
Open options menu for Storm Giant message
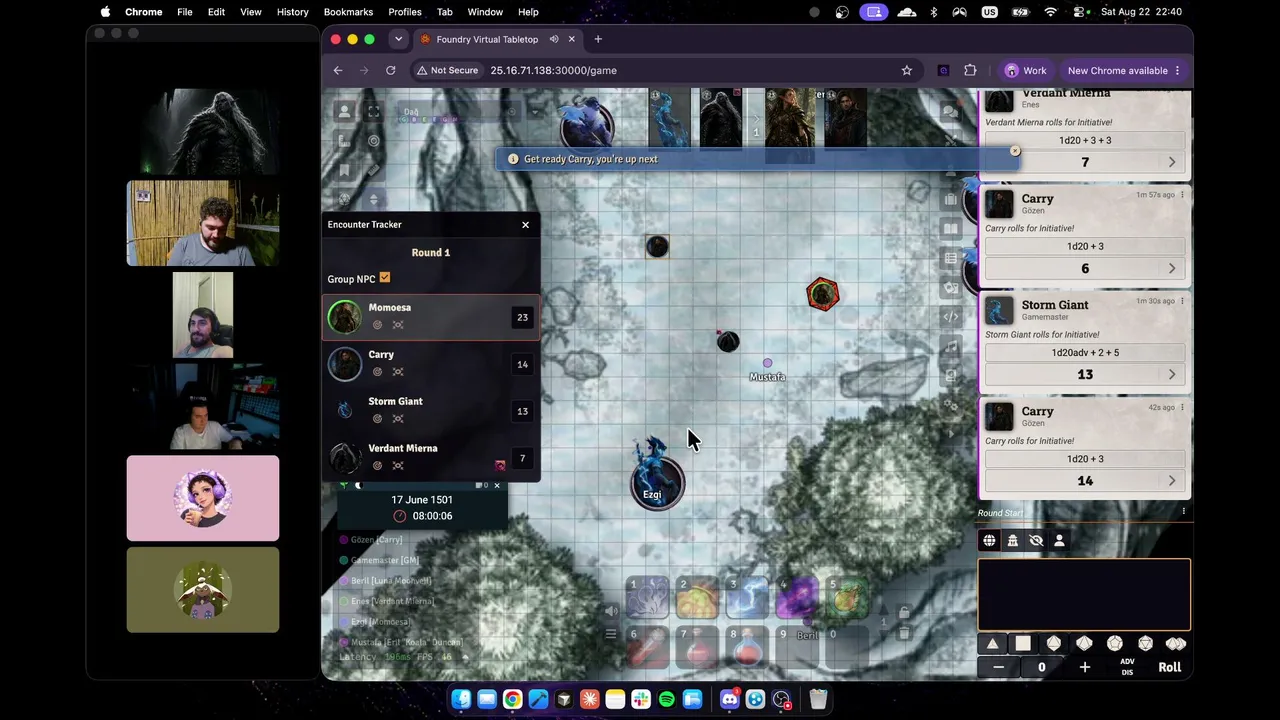click(x=1183, y=301)
